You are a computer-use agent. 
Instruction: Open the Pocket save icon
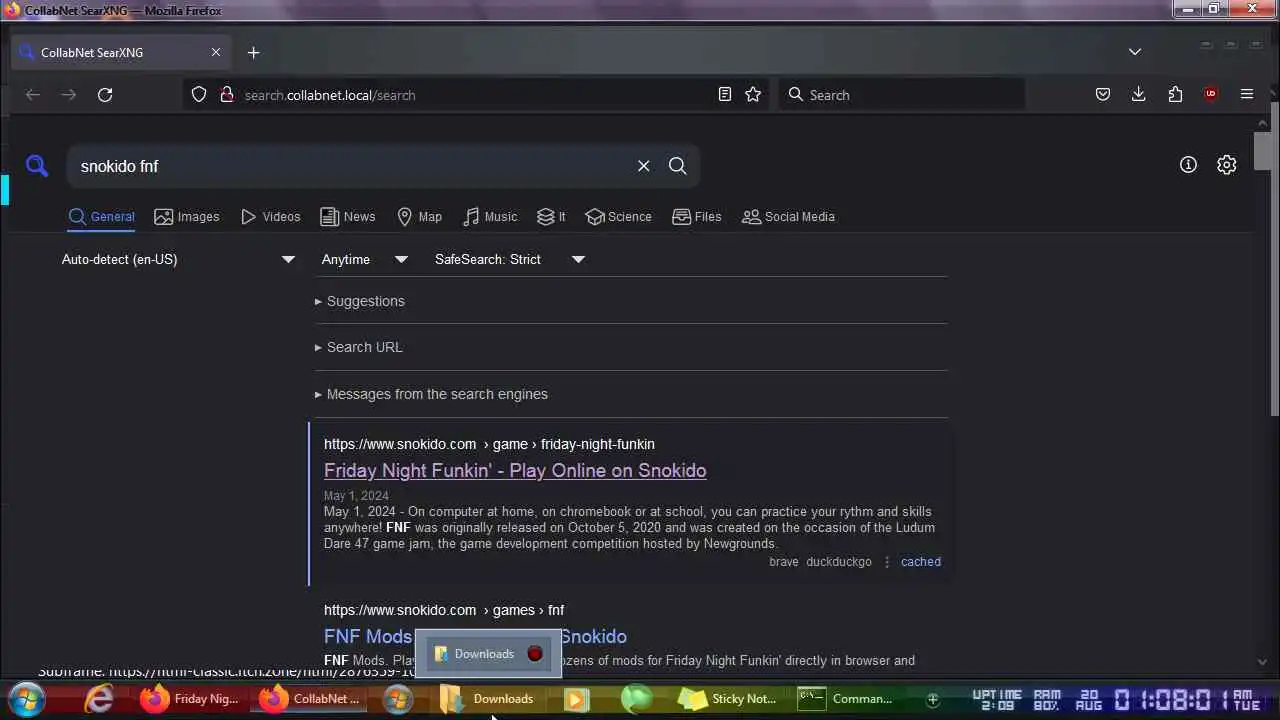point(1103,94)
